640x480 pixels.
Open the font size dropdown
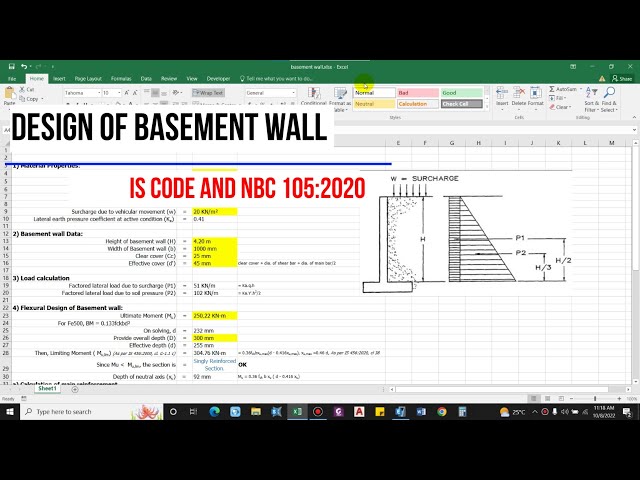119,93
